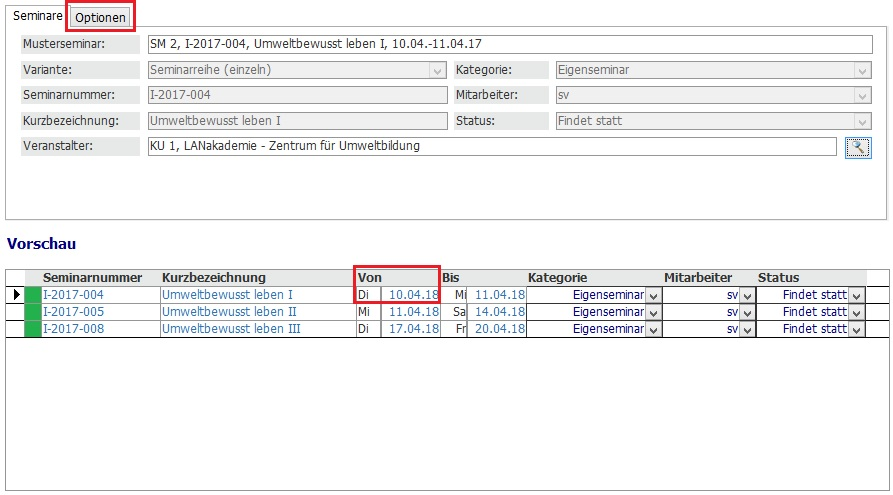Switch to the Optionen tab
The image size is (893, 495).
coord(101,18)
